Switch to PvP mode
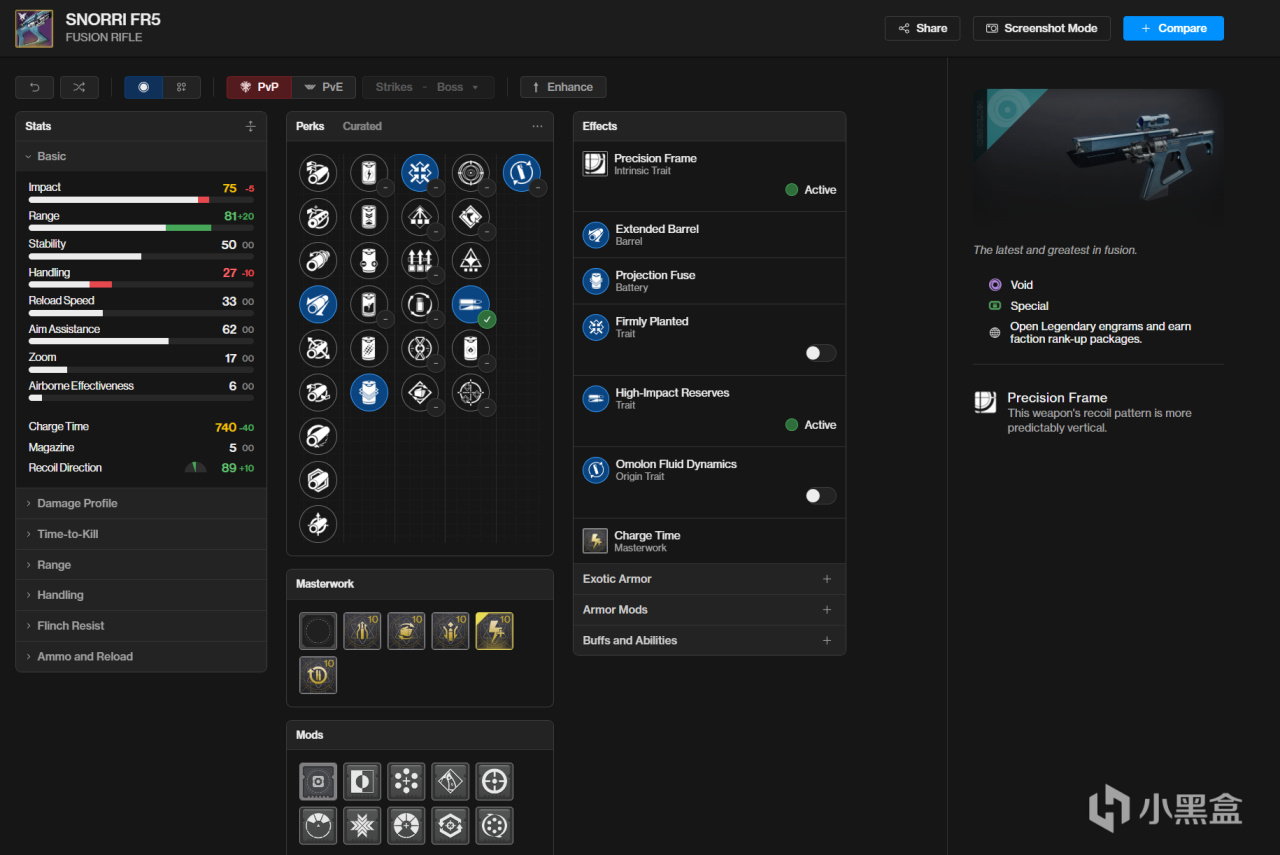The image size is (1280, 855). [259, 87]
